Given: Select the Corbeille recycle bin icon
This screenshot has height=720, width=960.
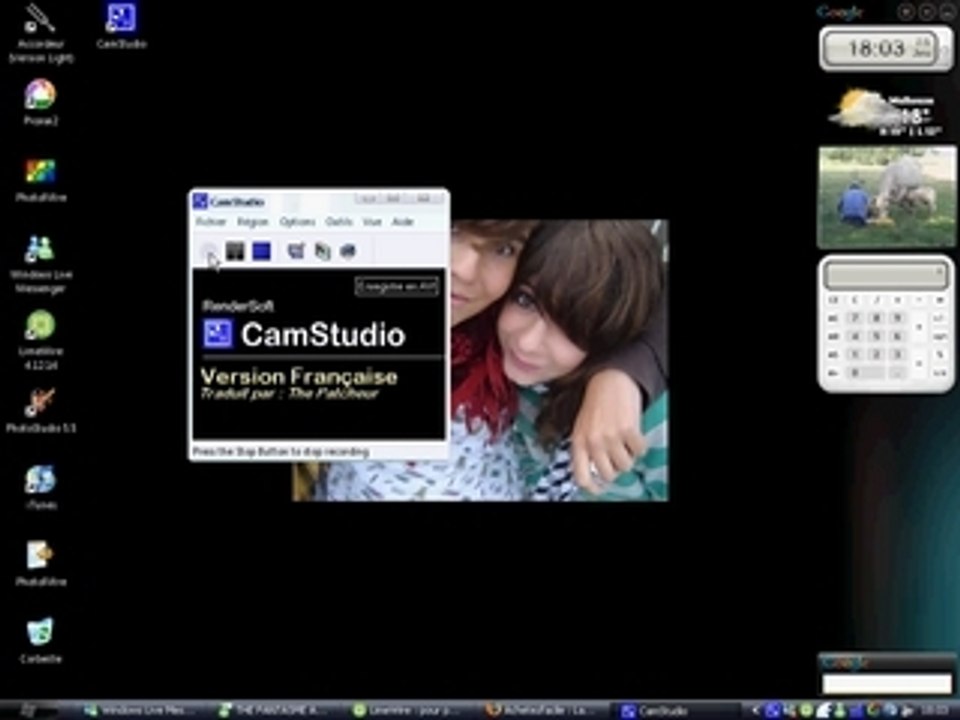Looking at the screenshot, I should click(40, 640).
